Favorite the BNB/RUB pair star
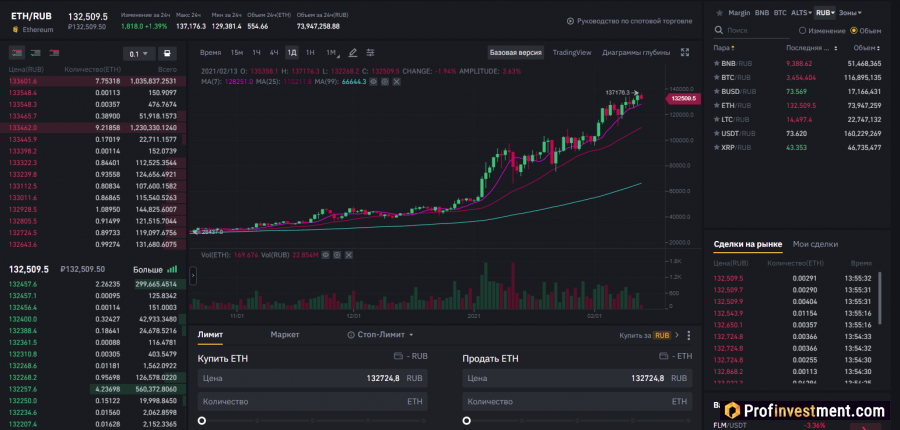 [x=716, y=63]
